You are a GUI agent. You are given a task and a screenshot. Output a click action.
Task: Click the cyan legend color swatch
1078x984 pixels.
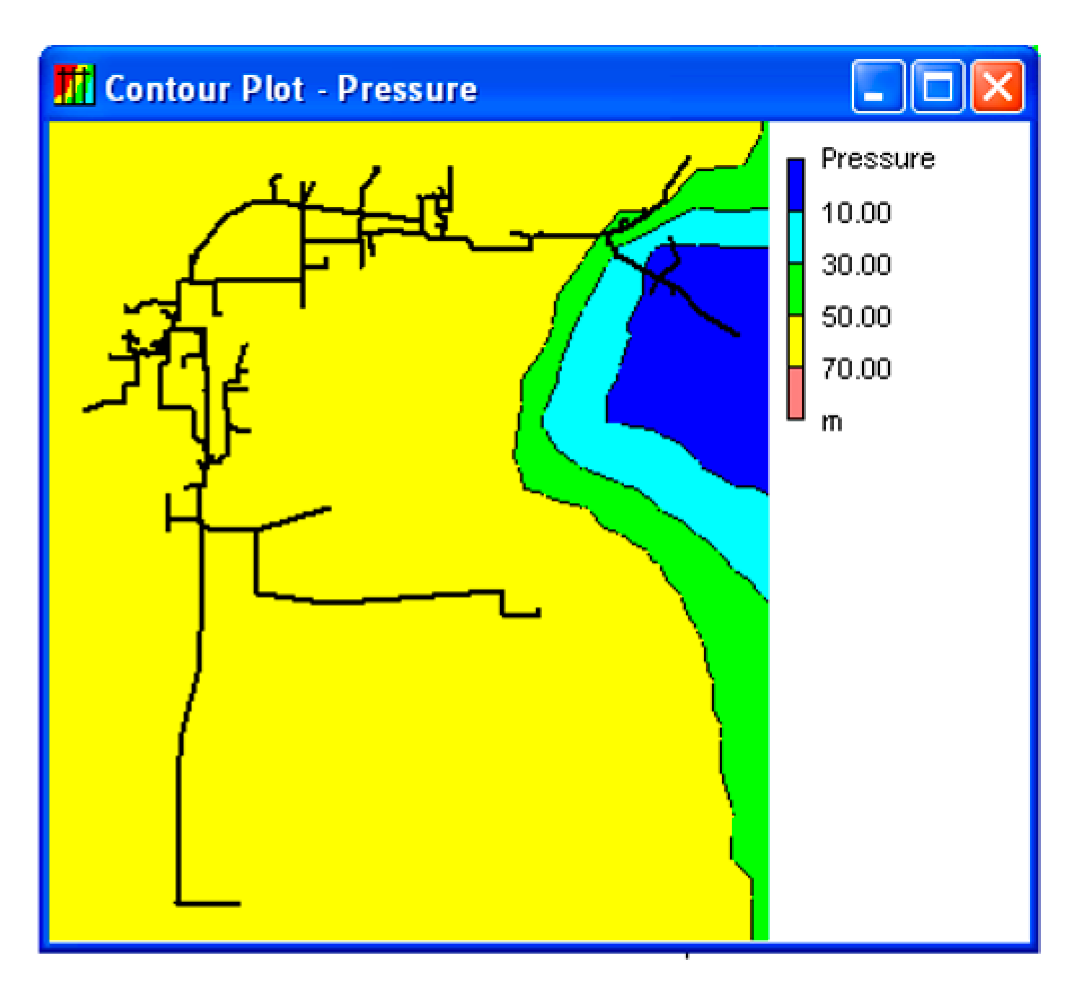point(795,238)
